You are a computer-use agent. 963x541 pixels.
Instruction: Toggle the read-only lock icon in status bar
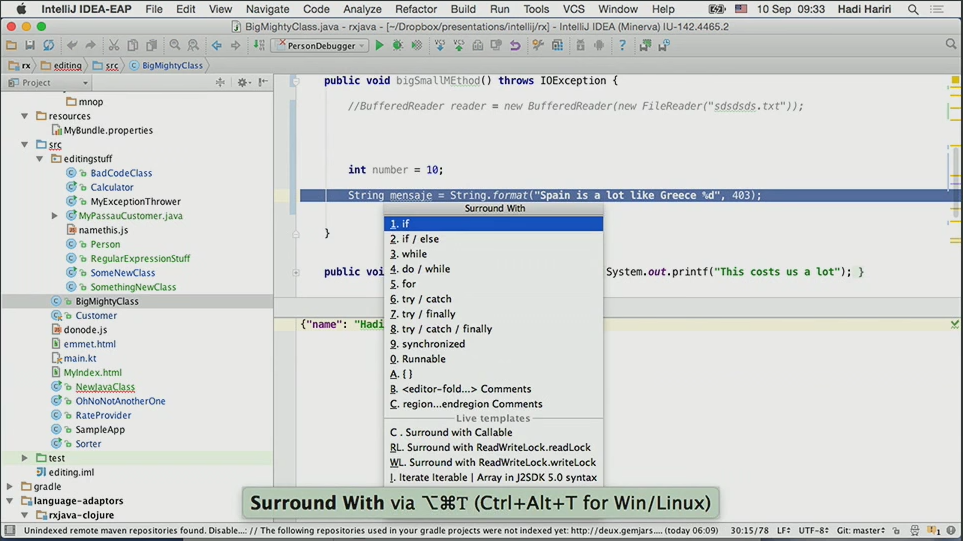tap(897, 530)
